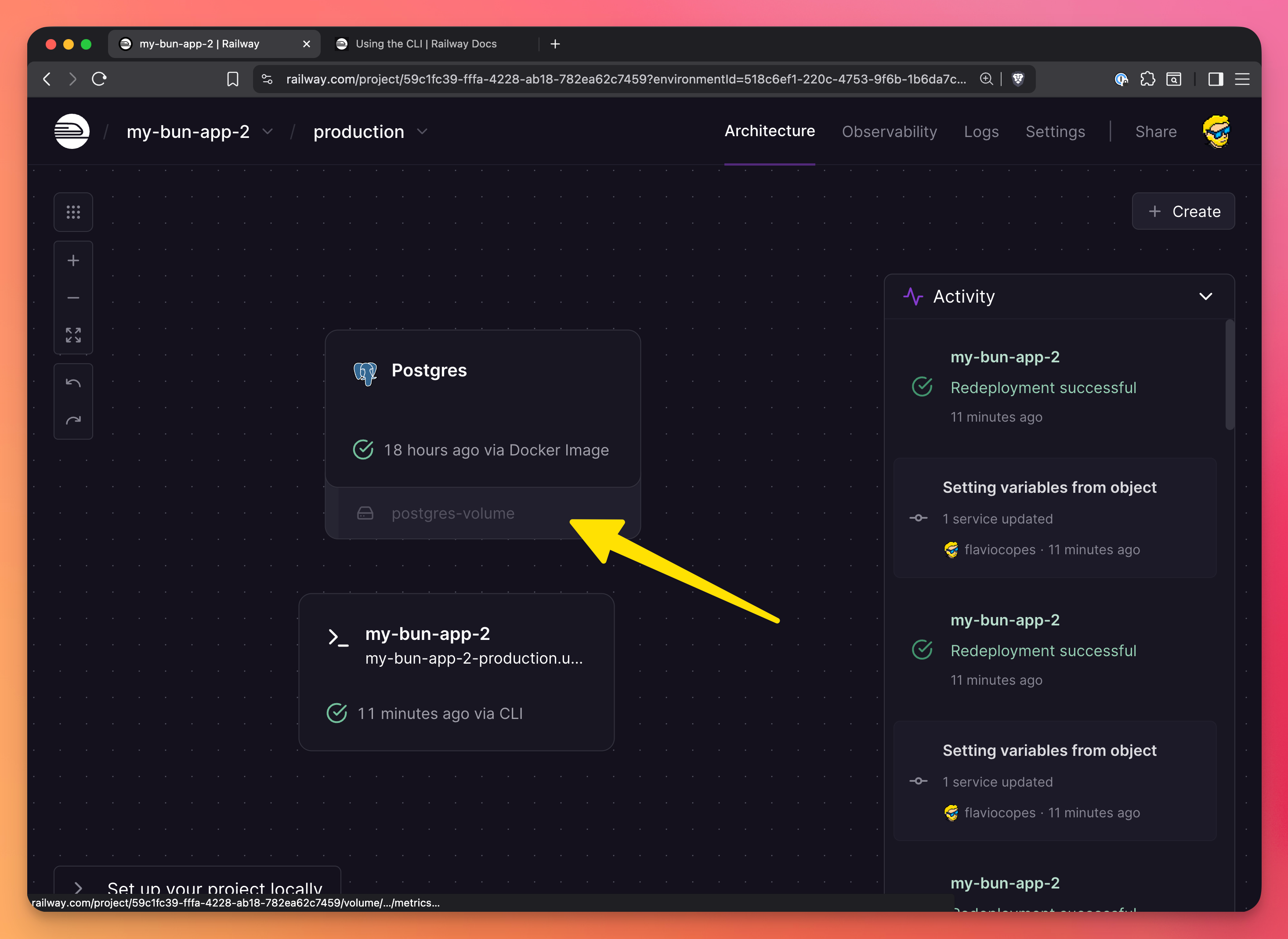Click the Brave Shields lion icon
The image size is (1288, 939).
1018,79
